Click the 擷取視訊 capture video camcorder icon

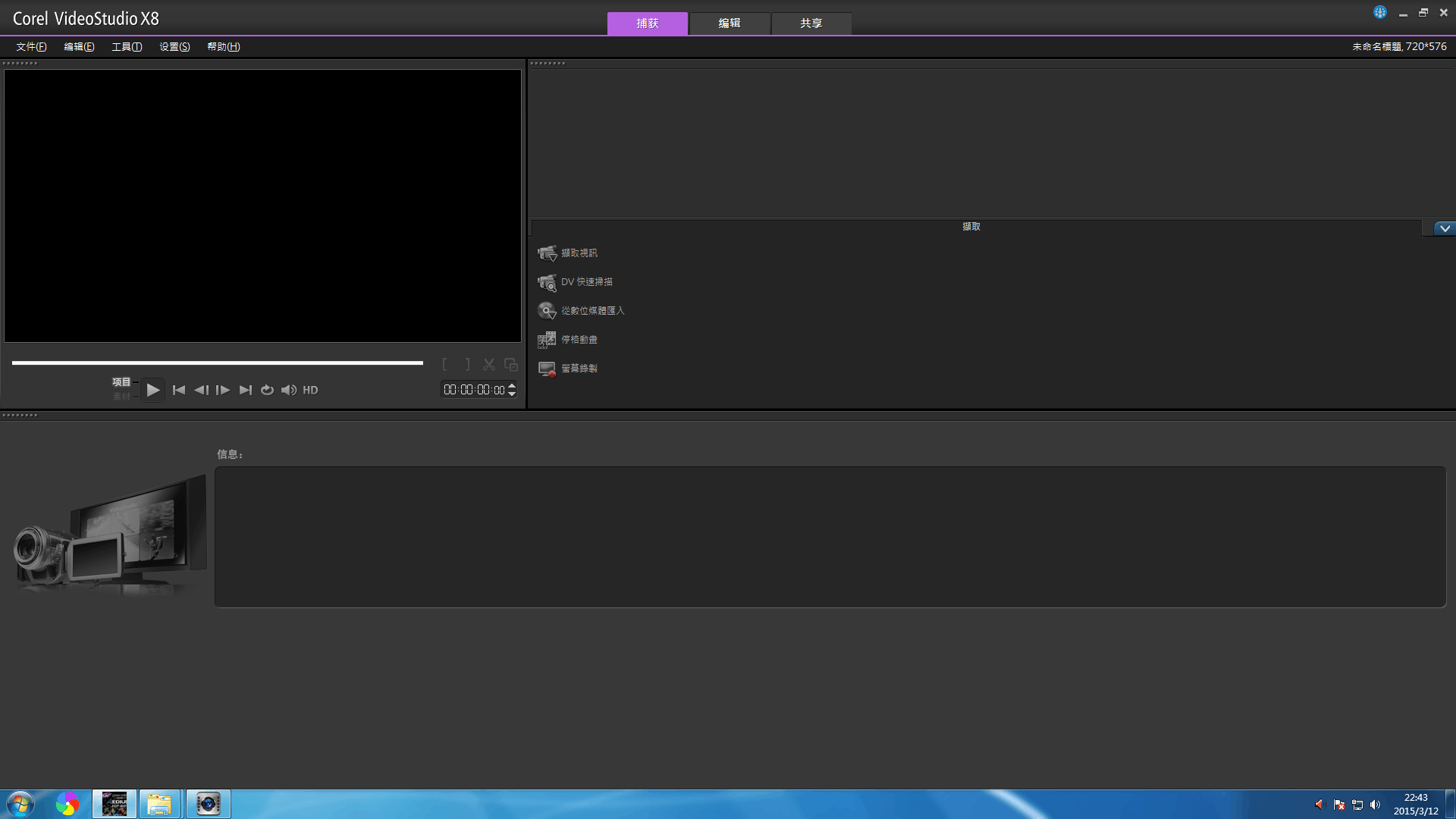[x=547, y=253]
